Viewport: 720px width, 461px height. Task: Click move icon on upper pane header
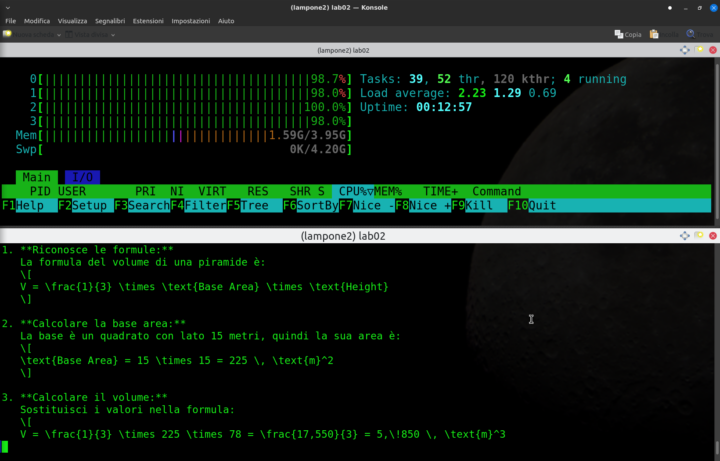(x=685, y=50)
